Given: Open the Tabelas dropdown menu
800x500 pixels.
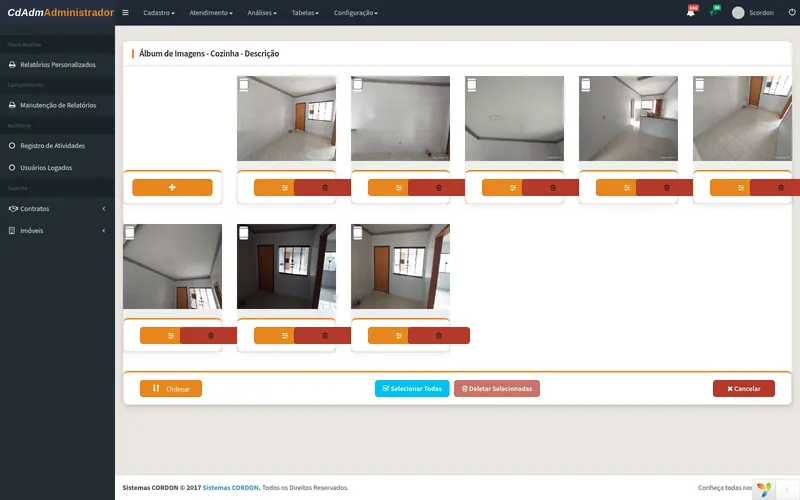Looking at the screenshot, I should click(305, 13).
